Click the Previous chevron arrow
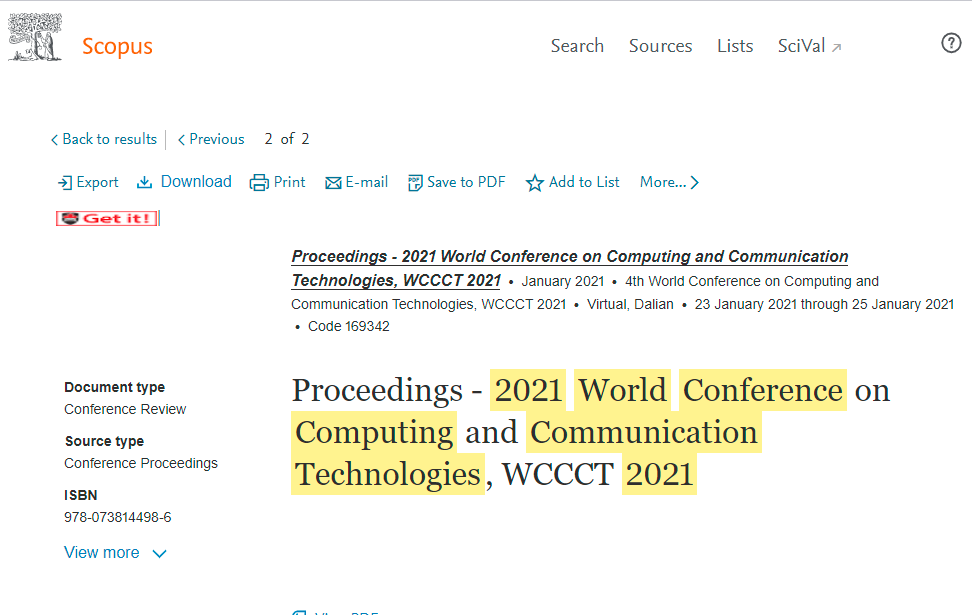The width and height of the screenshot is (972, 615). [181, 140]
